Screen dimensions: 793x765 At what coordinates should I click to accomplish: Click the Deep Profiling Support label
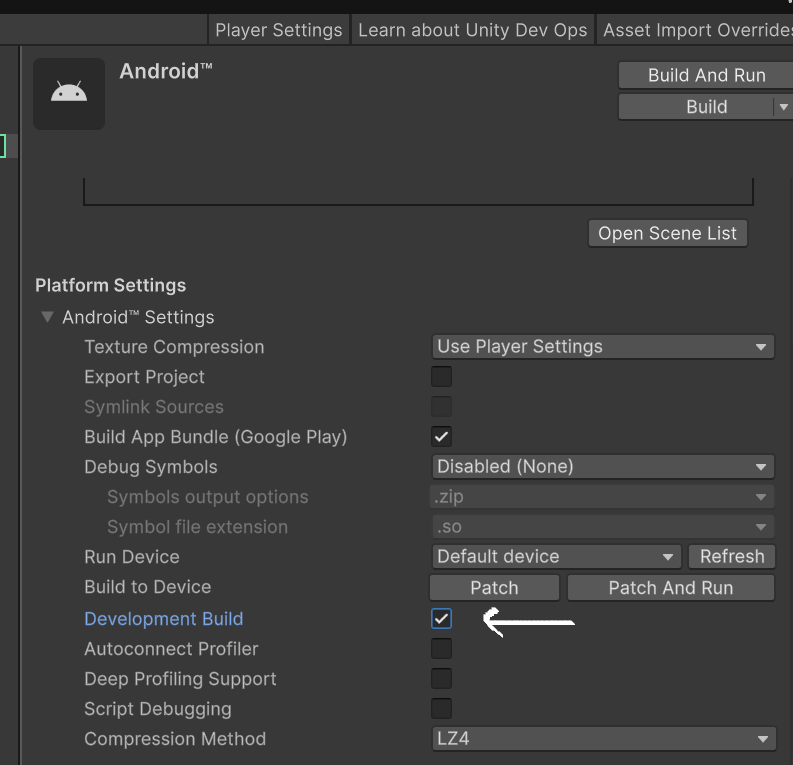180,679
